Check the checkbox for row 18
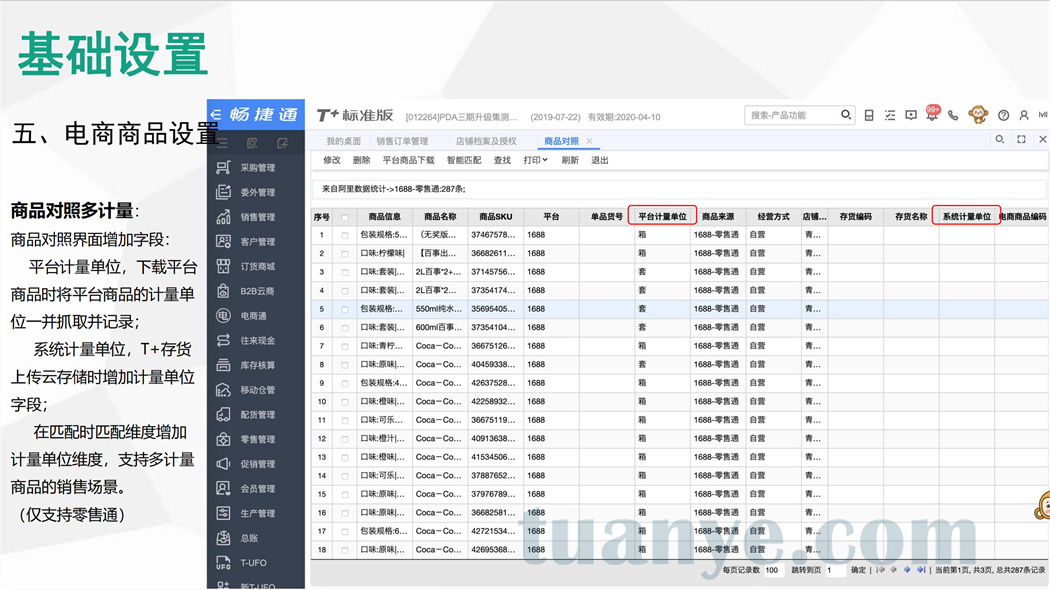The image size is (1050, 590). (345, 550)
